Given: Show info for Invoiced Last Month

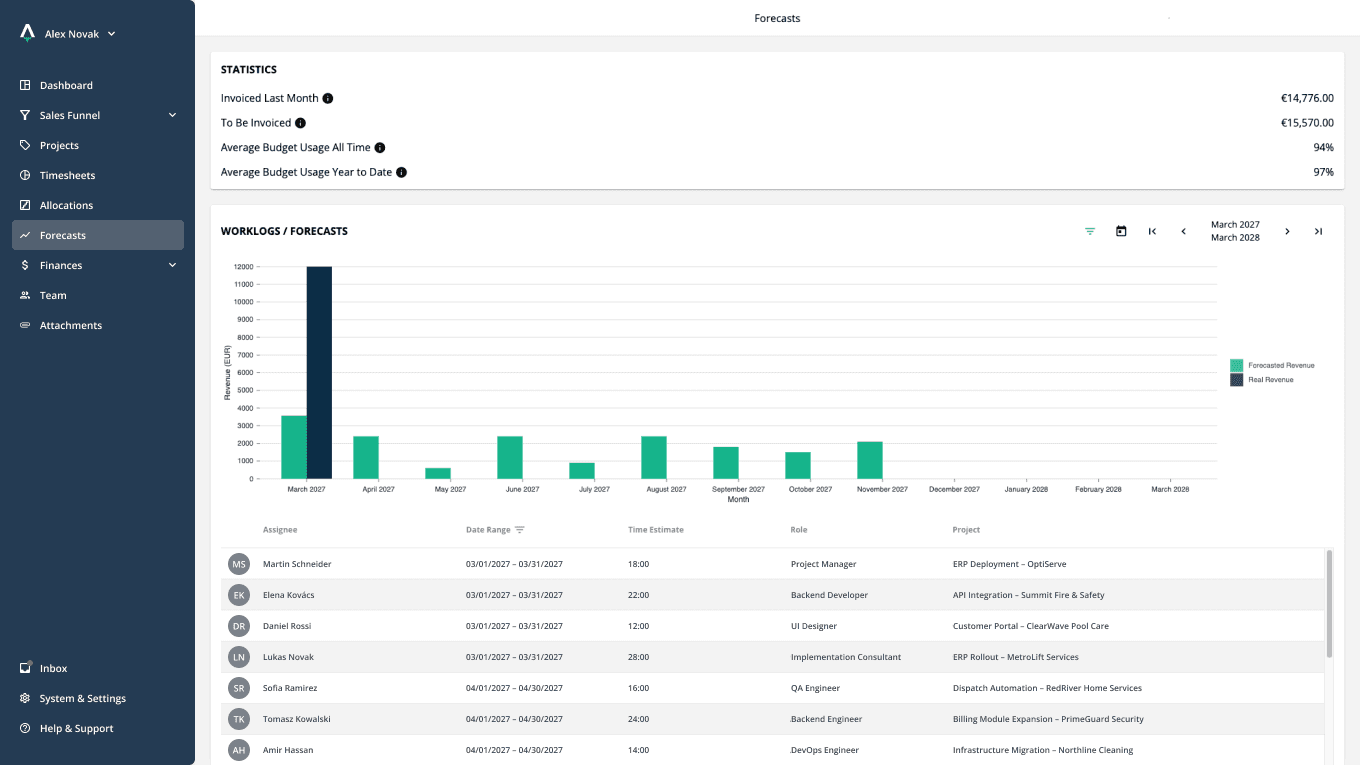Looking at the screenshot, I should point(328,98).
